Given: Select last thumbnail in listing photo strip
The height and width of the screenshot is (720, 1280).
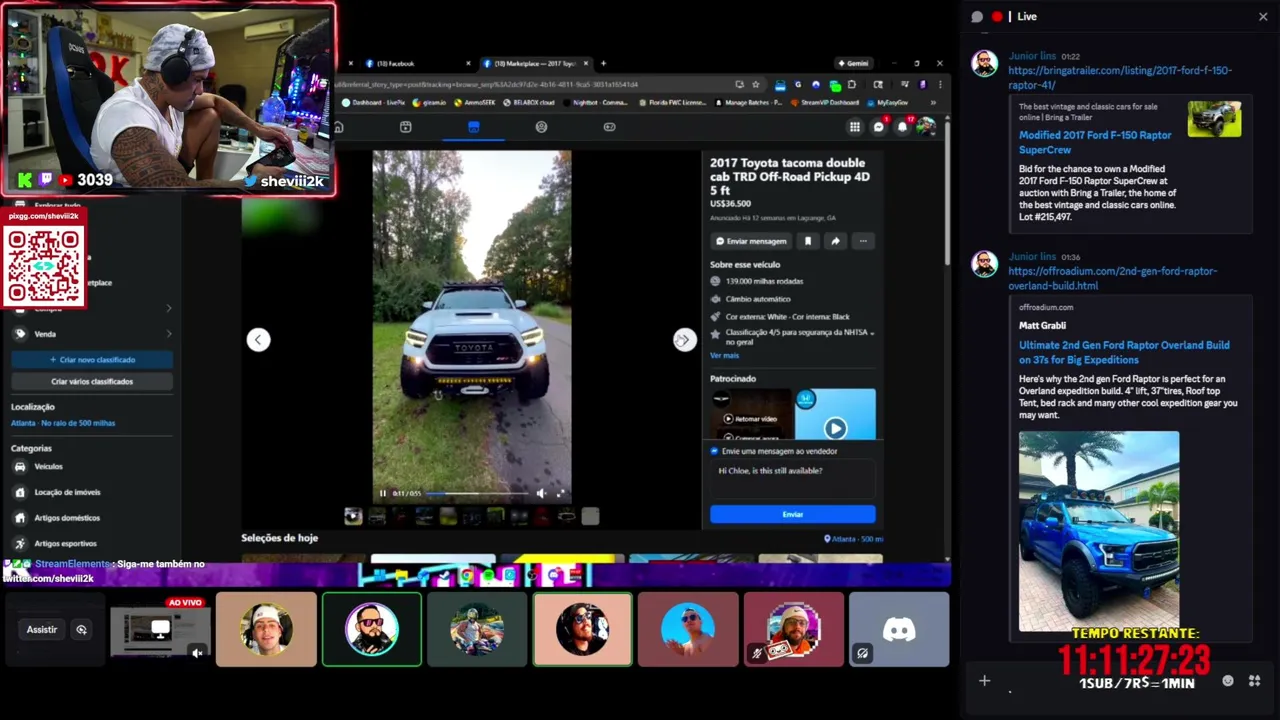Looking at the screenshot, I should click(x=590, y=516).
